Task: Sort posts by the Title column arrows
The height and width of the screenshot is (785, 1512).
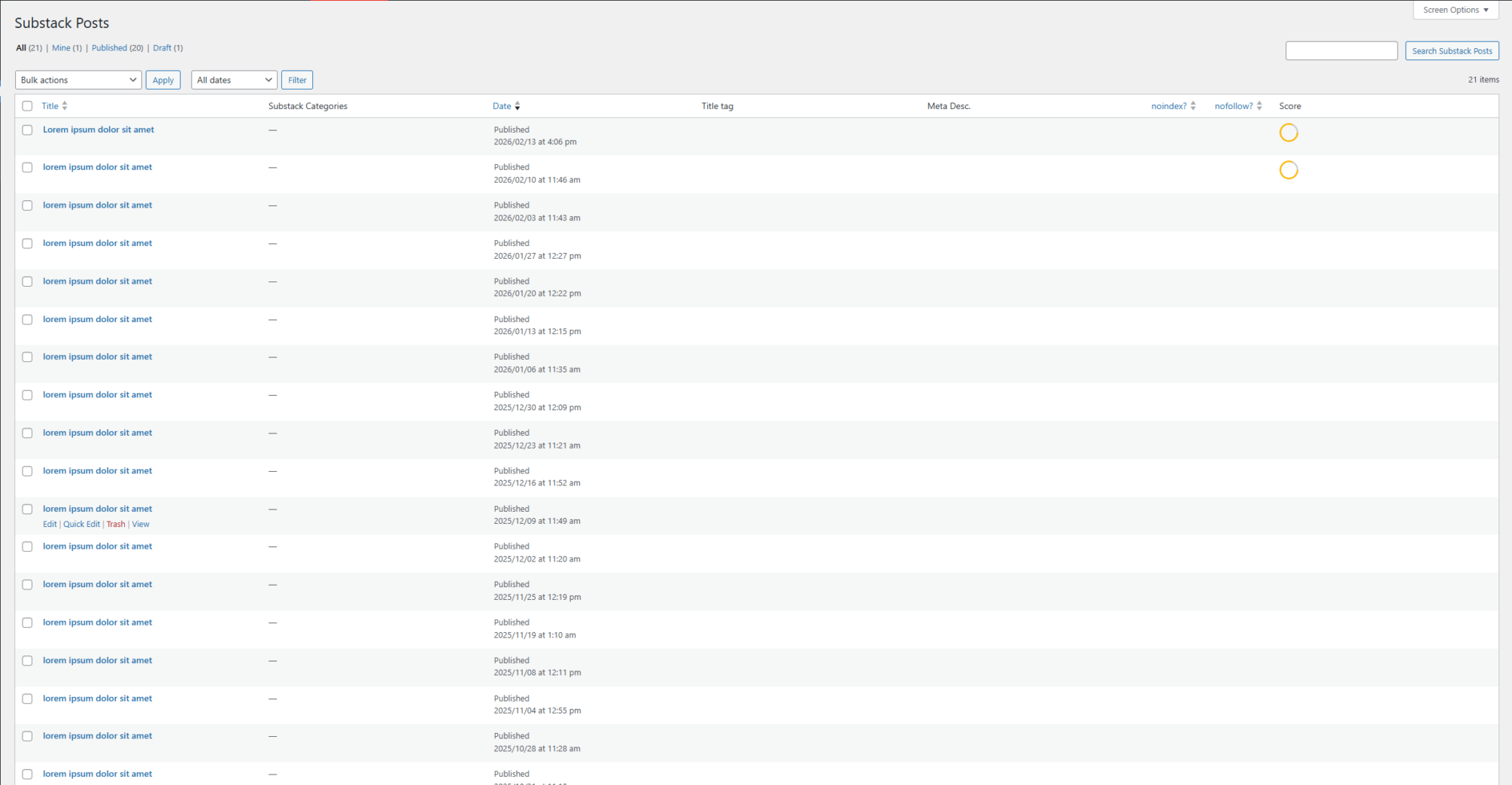Action: (65, 106)
